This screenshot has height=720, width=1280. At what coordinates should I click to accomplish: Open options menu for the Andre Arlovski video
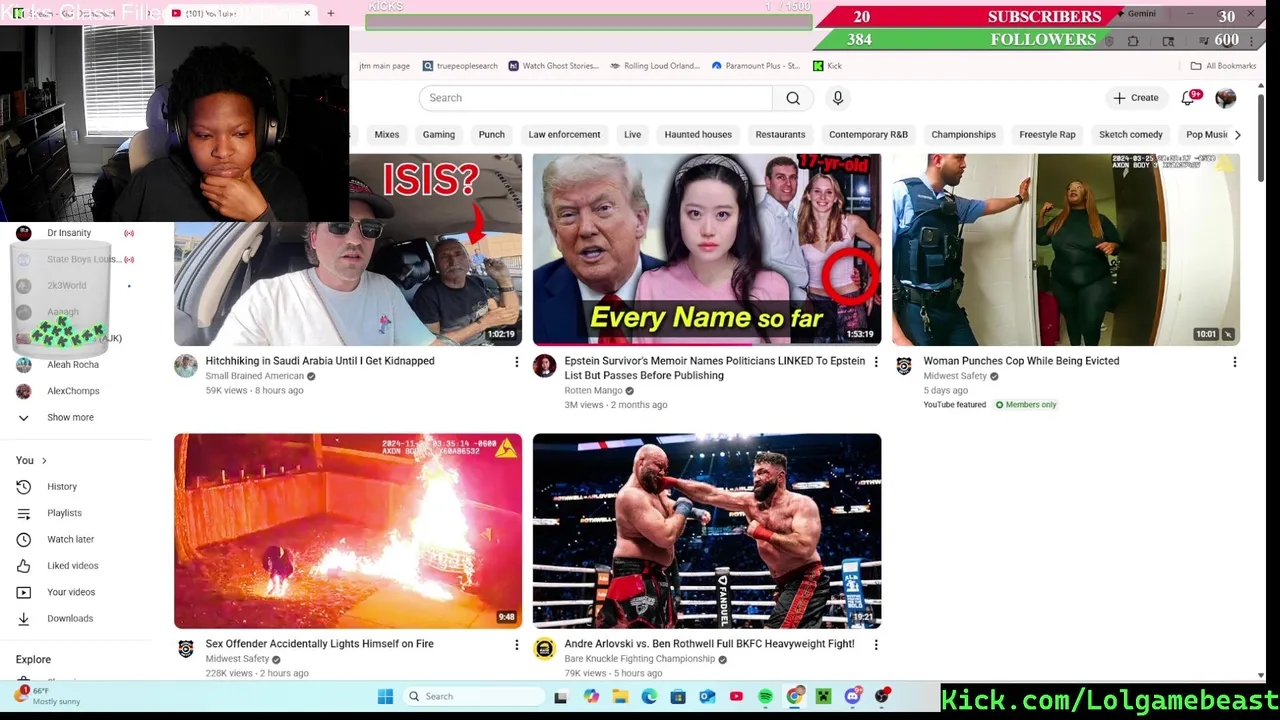pyautogui.click(x=875, y=645)
